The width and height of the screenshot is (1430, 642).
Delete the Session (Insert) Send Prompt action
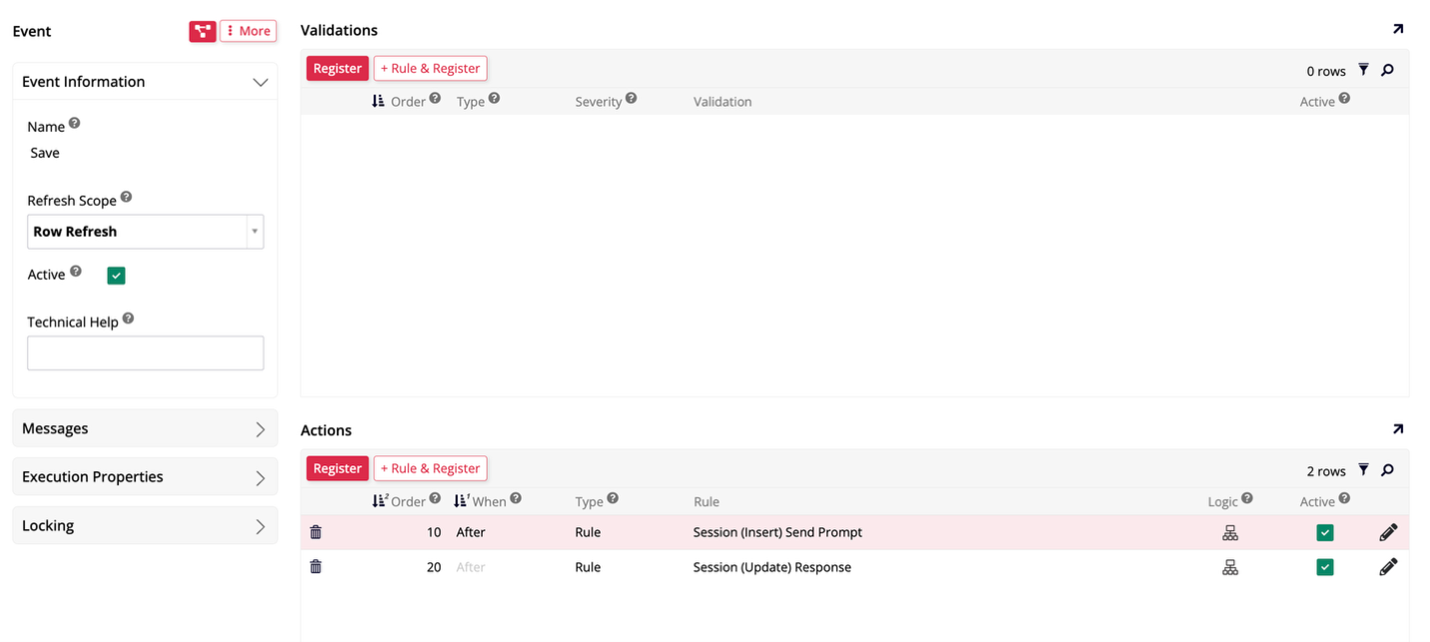click(316, 533)
